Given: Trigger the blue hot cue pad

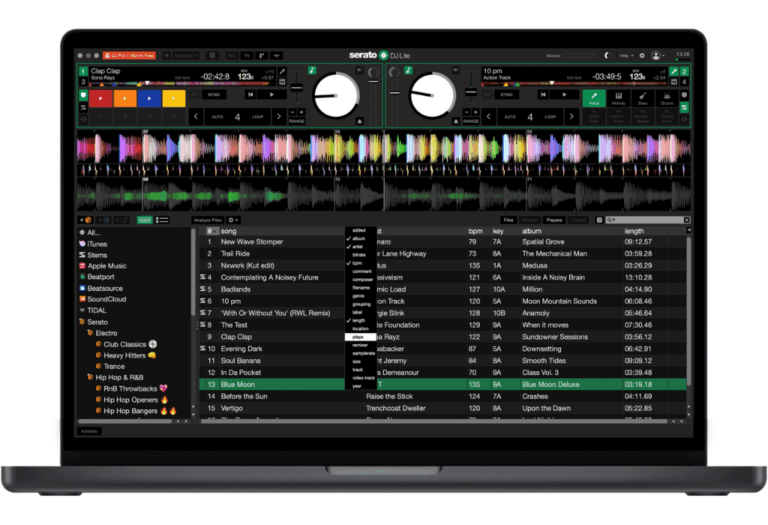Looking at the screenshot, I should coord(149,98).
